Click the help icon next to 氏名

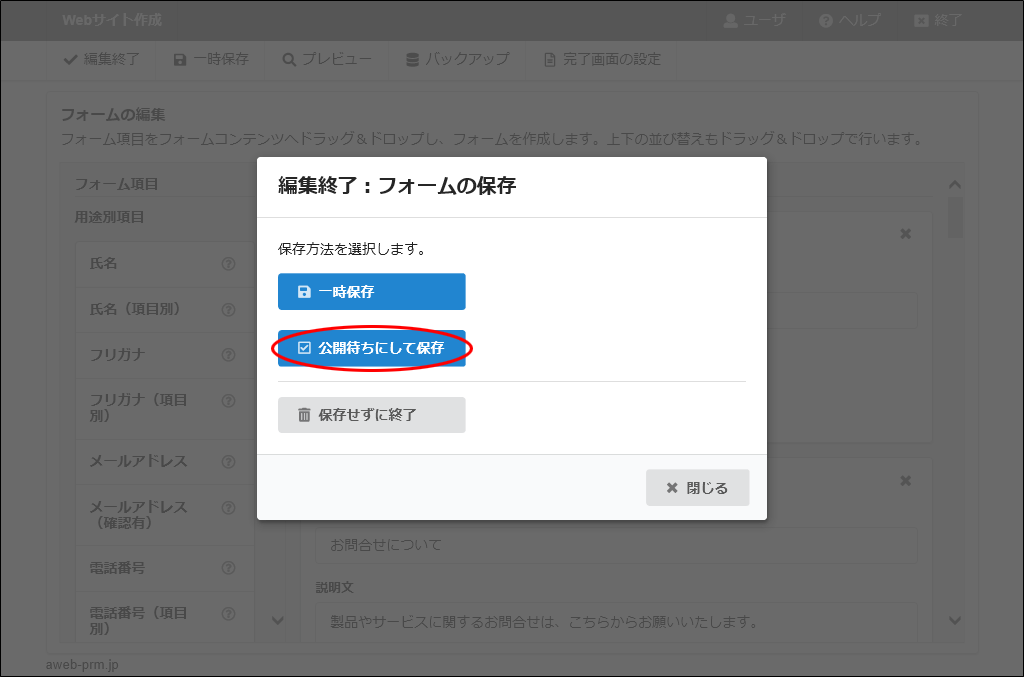[x=228, y=264]
